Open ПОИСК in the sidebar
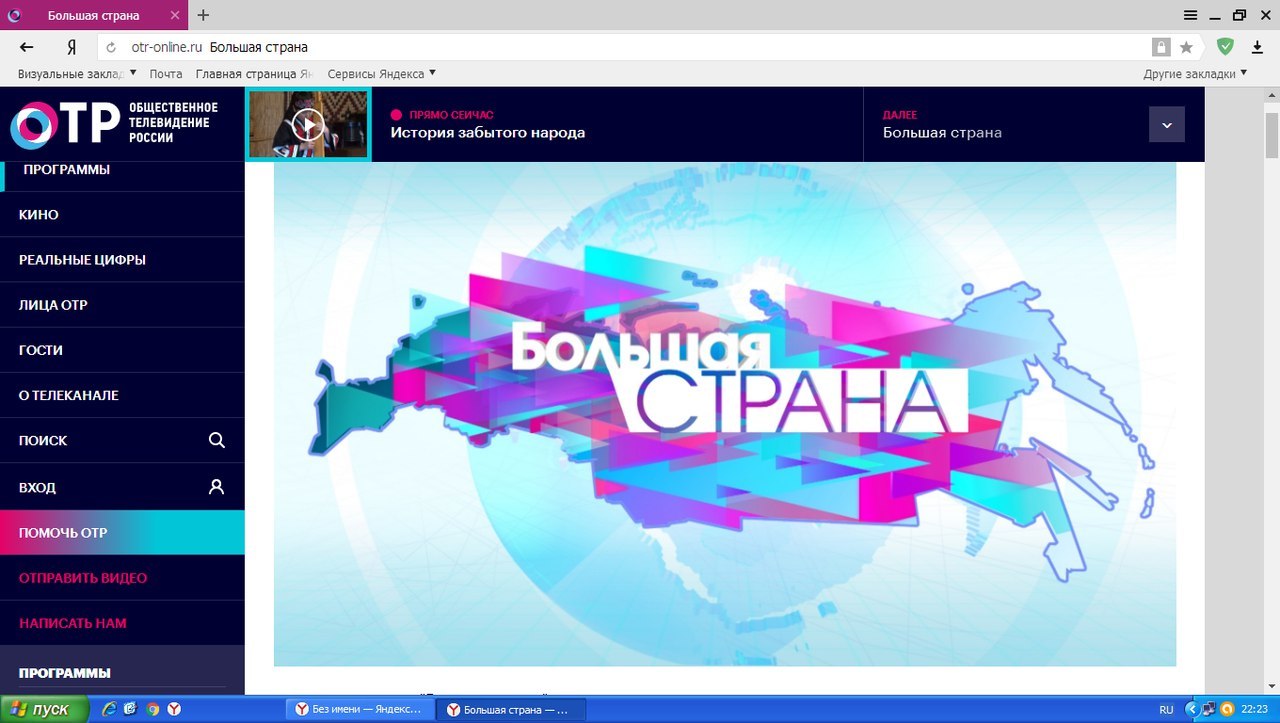Screen dimensions: 1280x723 [x=122, y=440]
